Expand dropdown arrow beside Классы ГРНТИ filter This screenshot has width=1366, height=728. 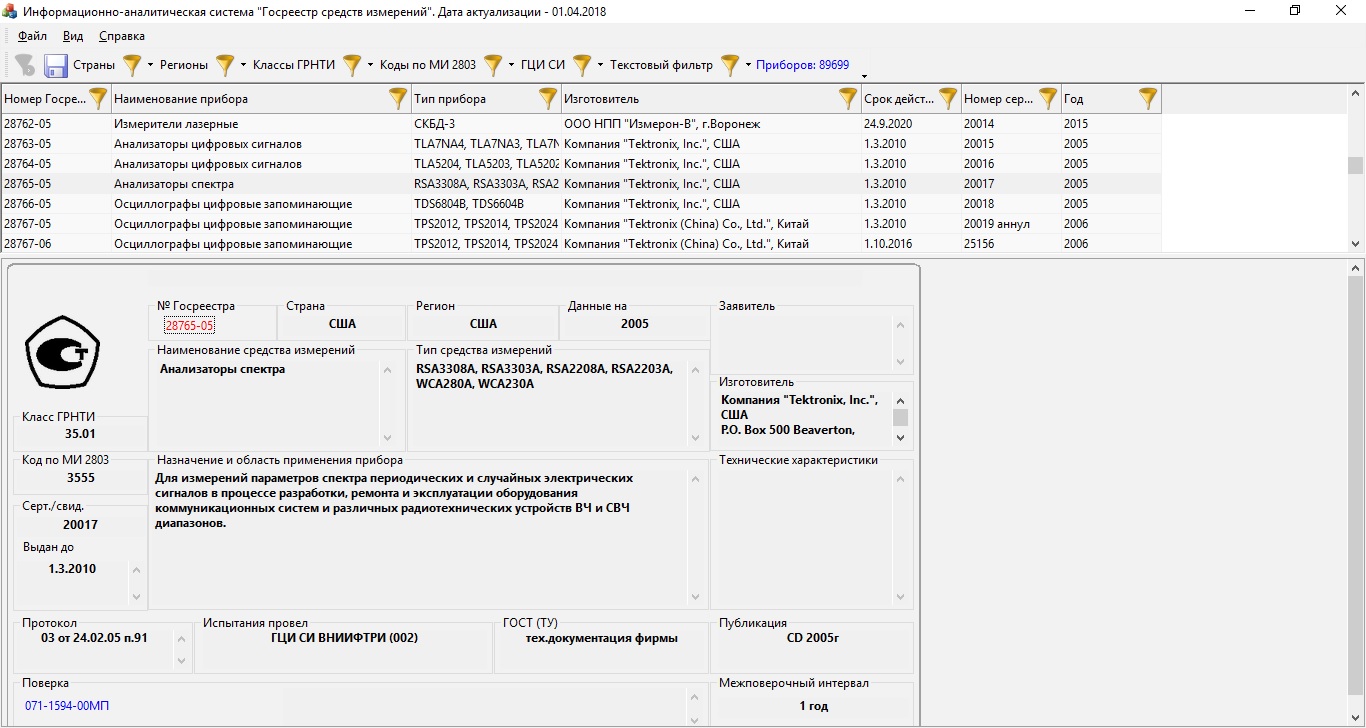click(x=370, y=66)
